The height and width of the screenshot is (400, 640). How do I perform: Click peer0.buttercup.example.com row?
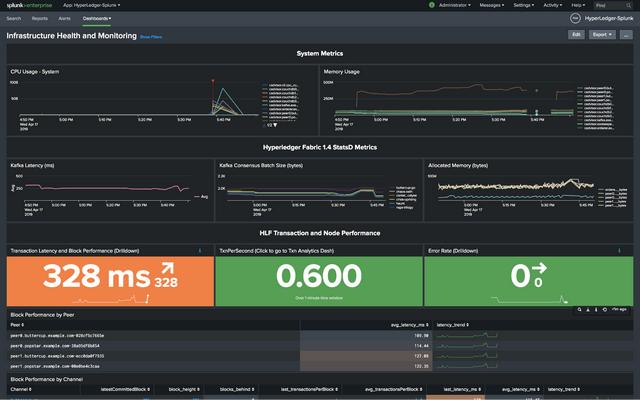coord(320,336)
